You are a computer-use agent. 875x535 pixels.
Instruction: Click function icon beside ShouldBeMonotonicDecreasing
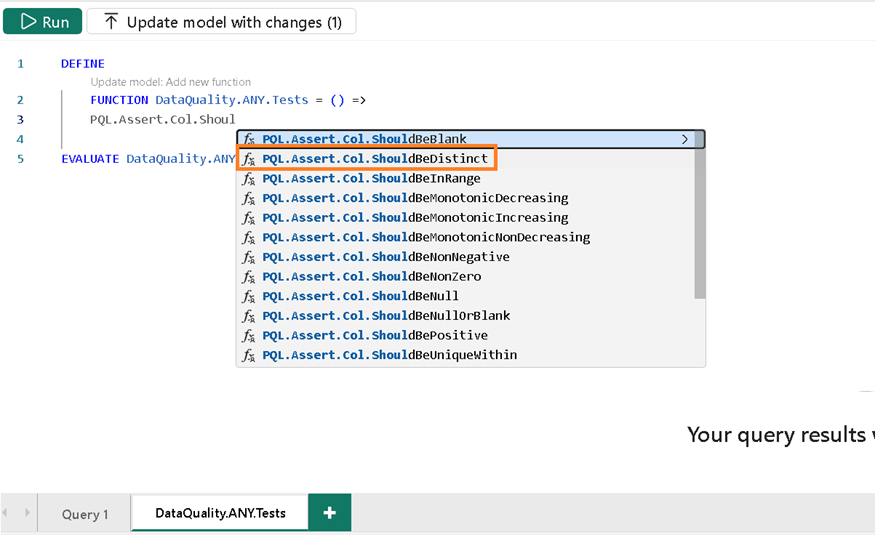(249, 198)
